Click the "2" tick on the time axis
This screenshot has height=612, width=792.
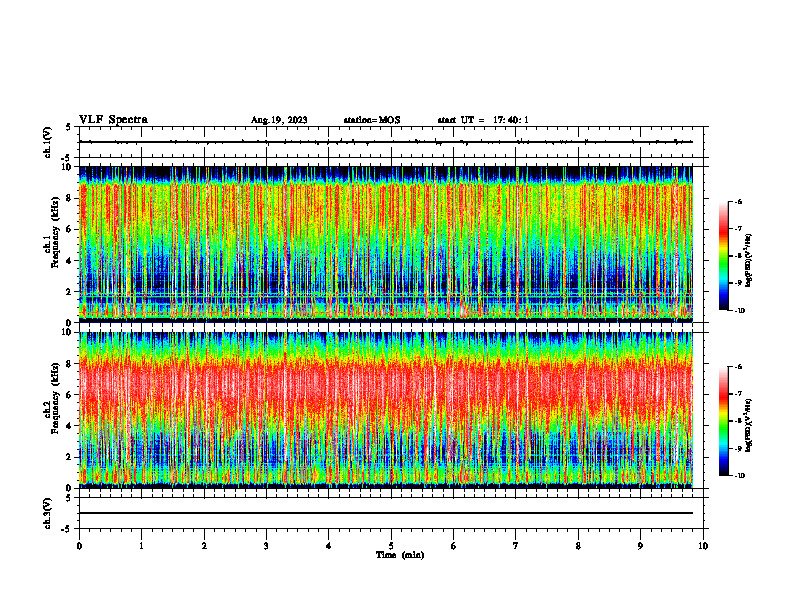tap(204, 546)
